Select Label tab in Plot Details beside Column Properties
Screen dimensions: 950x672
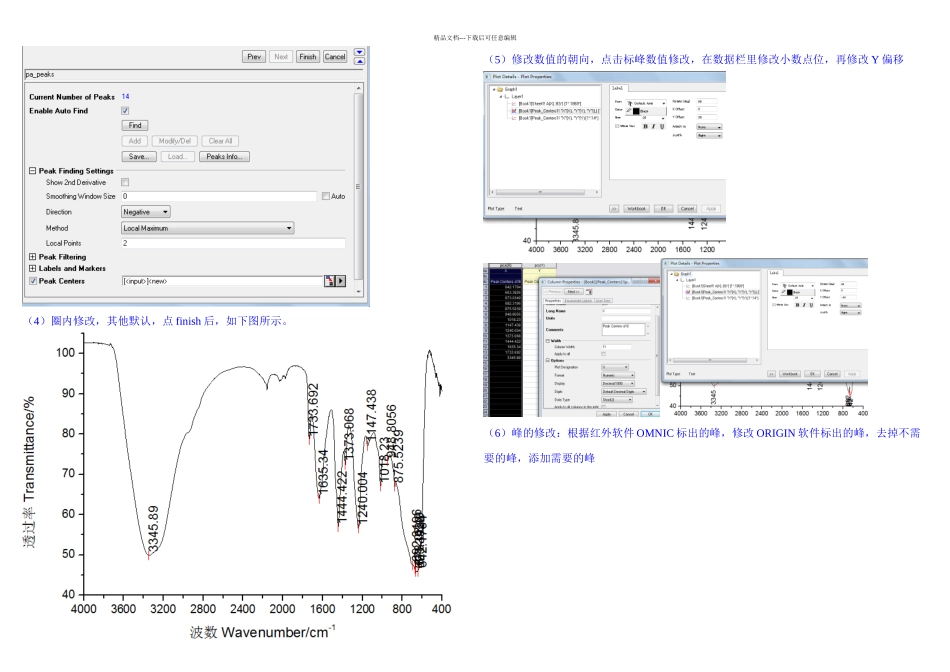pos(776,273)
